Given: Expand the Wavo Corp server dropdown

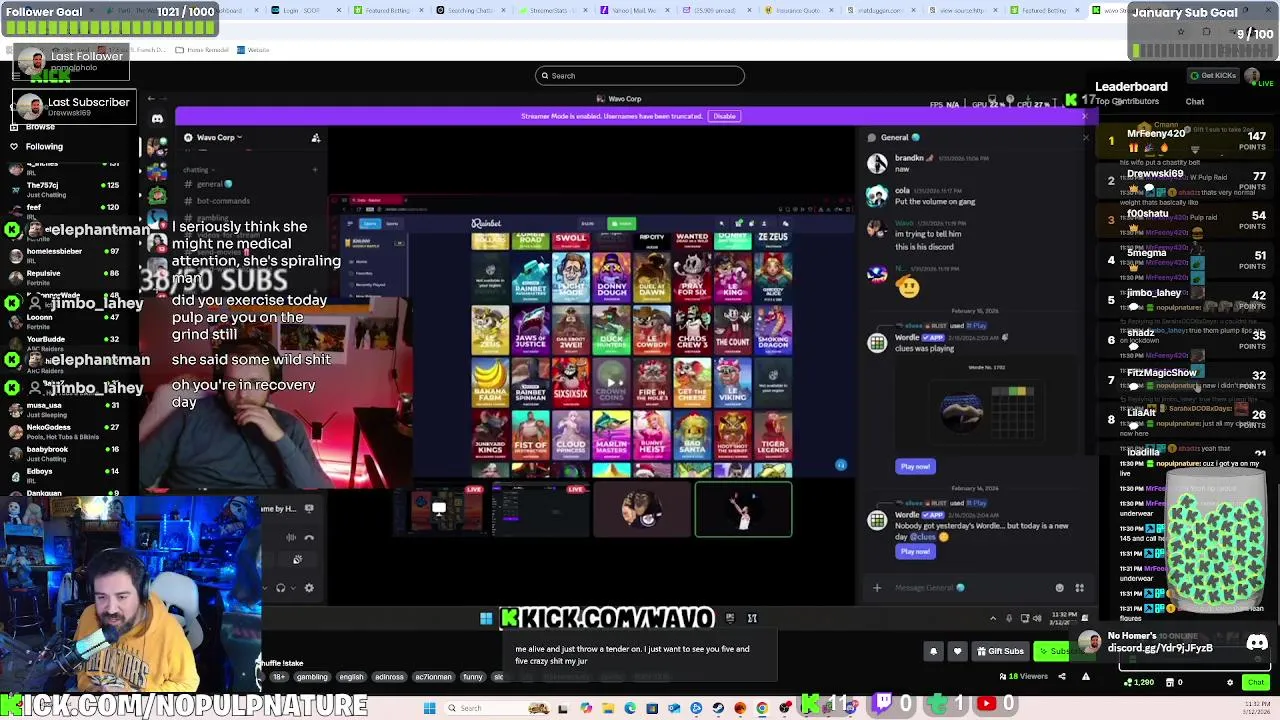Looking at the screenshot, I should point(221,137).
